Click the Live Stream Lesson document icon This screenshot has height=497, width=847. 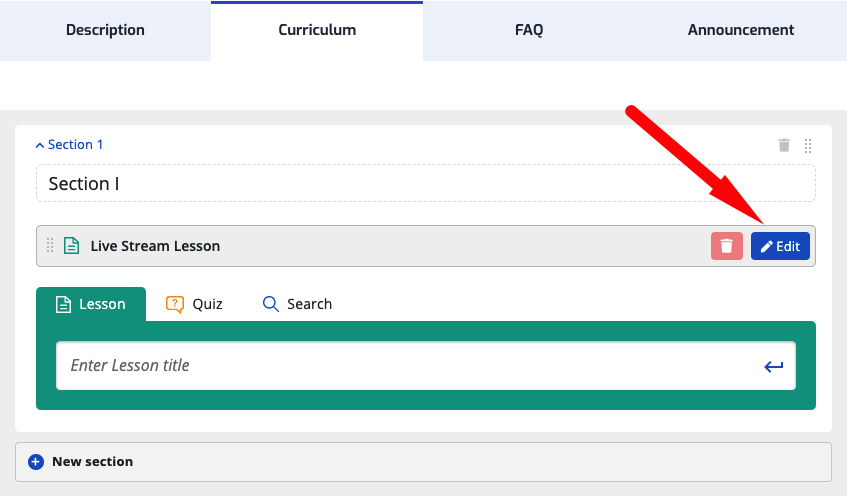71,246
